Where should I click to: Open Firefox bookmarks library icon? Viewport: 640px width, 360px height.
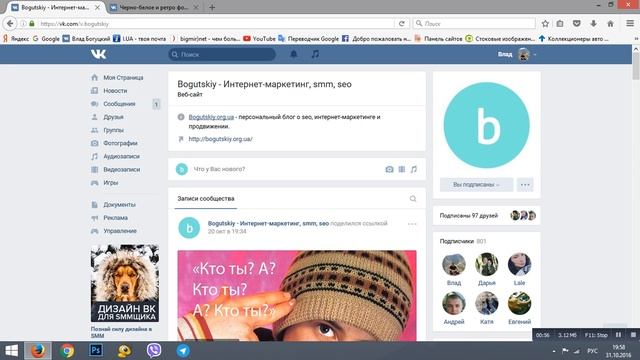[560, 24]
